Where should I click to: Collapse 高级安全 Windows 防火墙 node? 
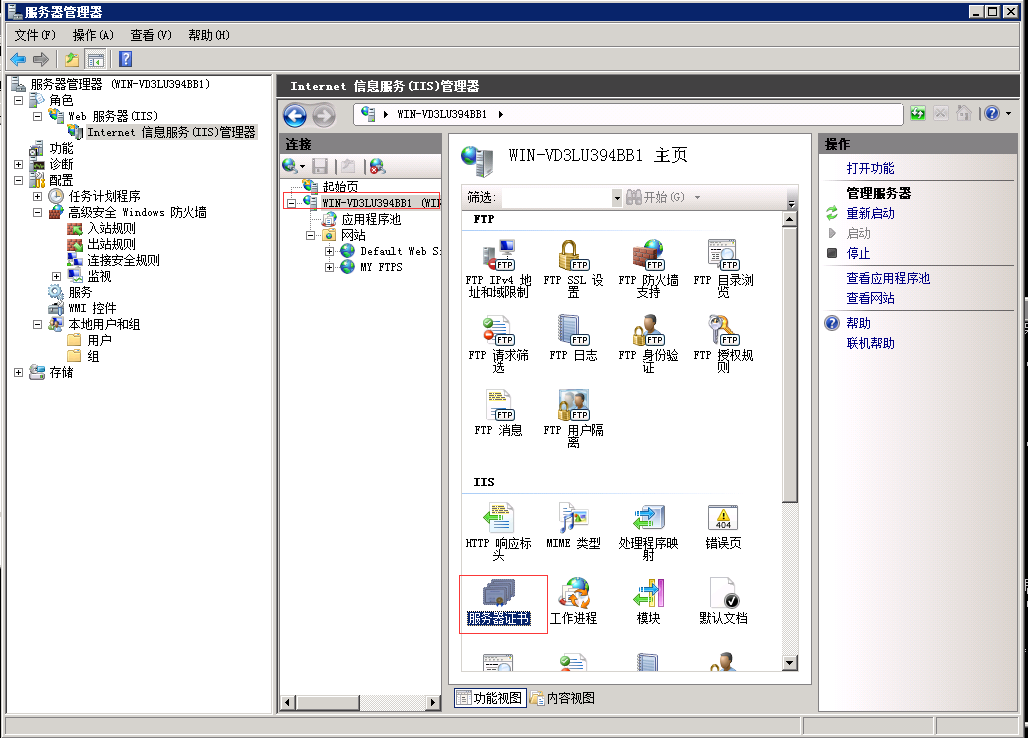[x=37, y=212]
